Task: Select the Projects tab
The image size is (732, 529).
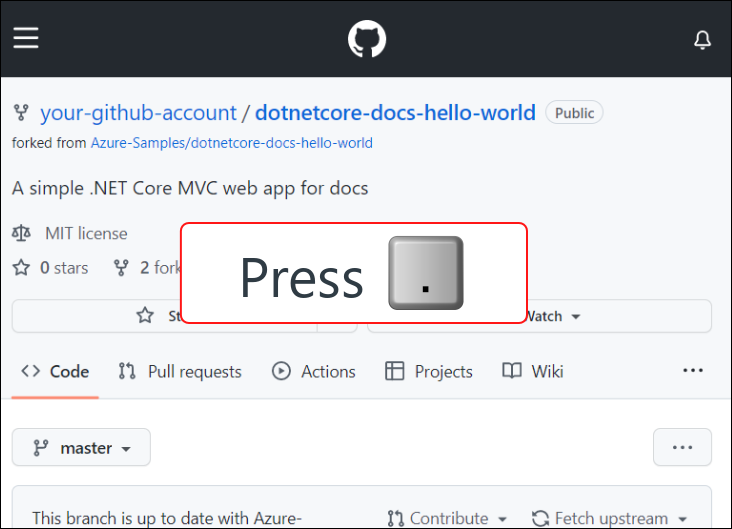Action: (x=429, y=372)
